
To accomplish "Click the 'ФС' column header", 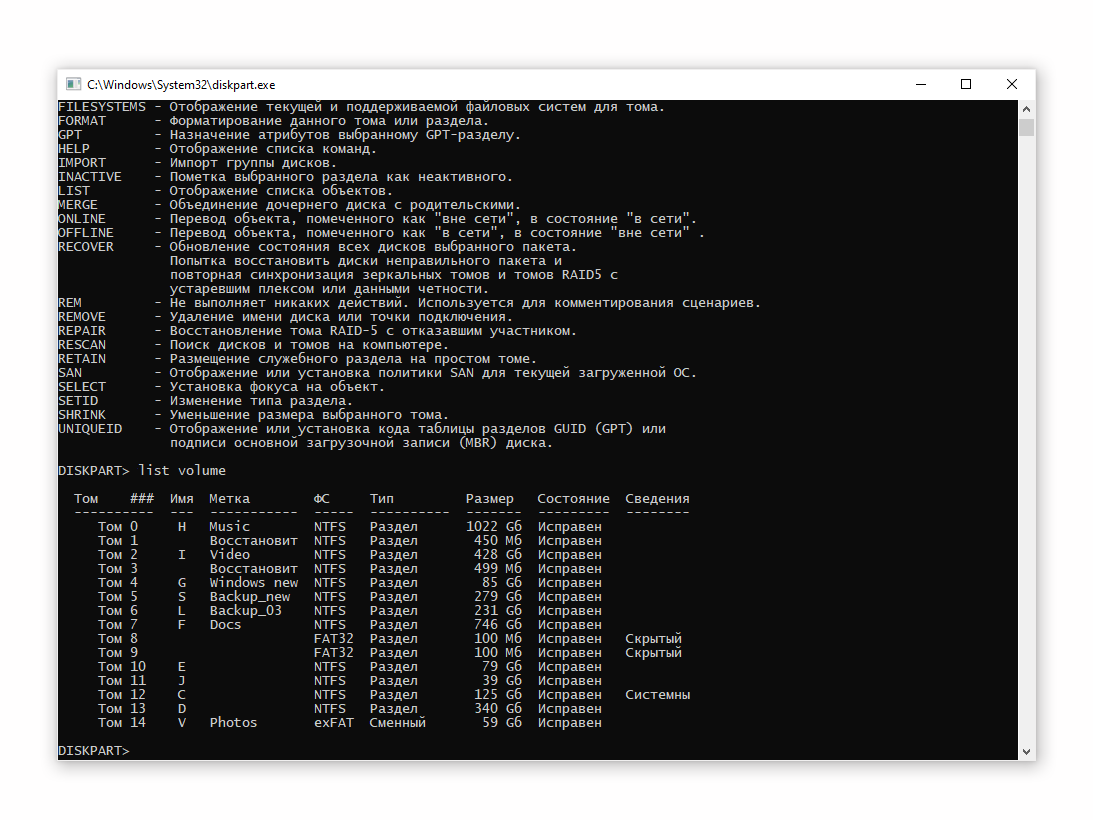I will 321,499.
